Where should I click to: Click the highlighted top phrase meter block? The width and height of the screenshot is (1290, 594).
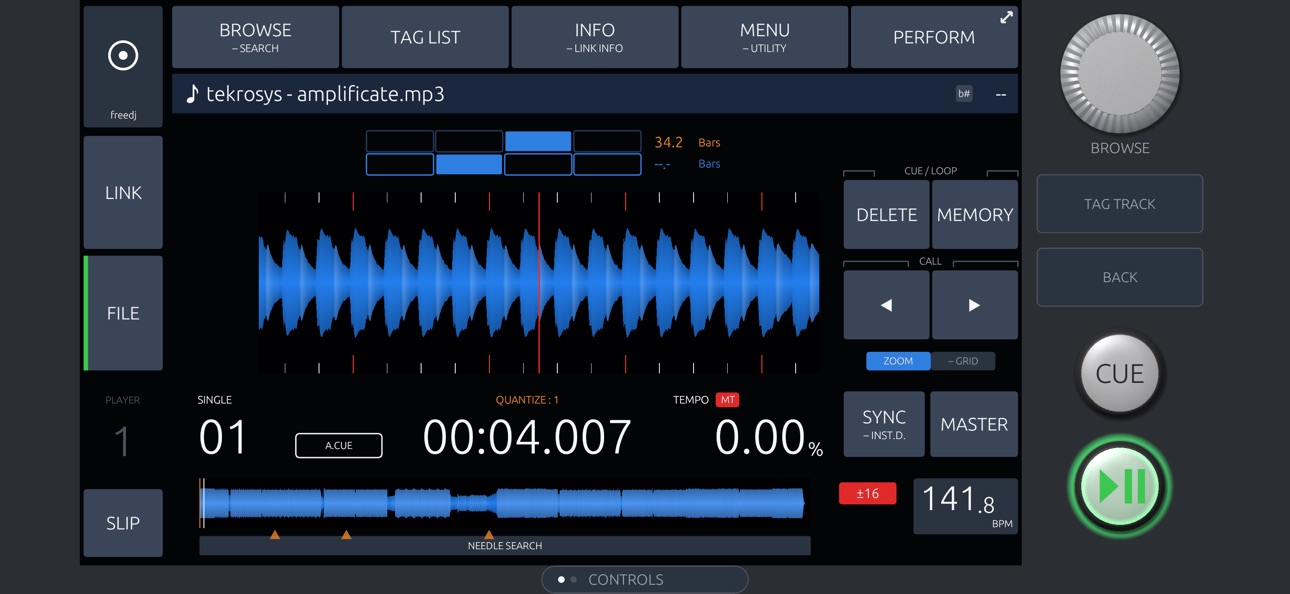538,141
